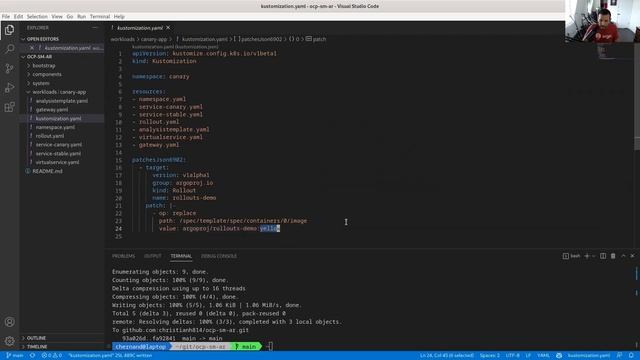This screenshot has height=360, width=640.
Task: Open the File menu
Action: coord(6,16)
